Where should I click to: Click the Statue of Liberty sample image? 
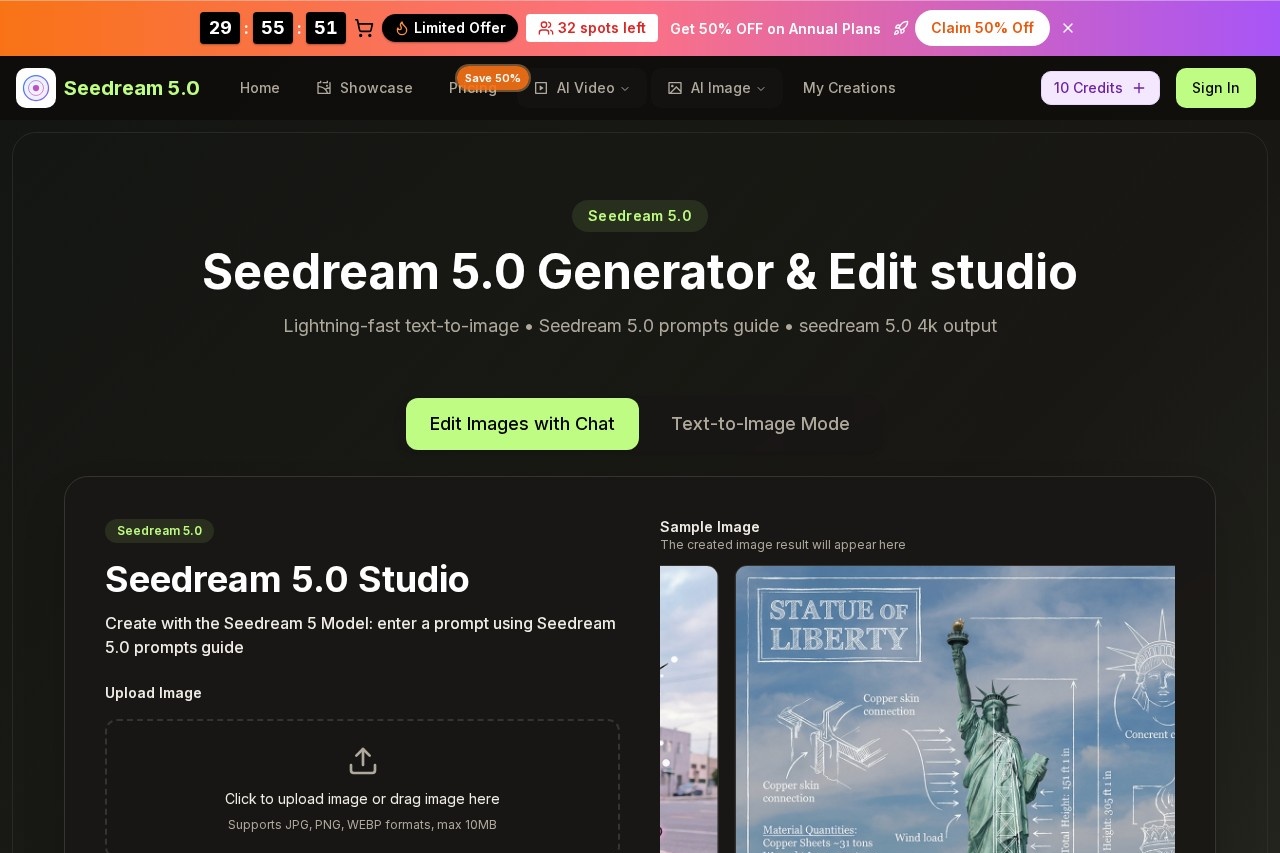click(x=955, y=709)
